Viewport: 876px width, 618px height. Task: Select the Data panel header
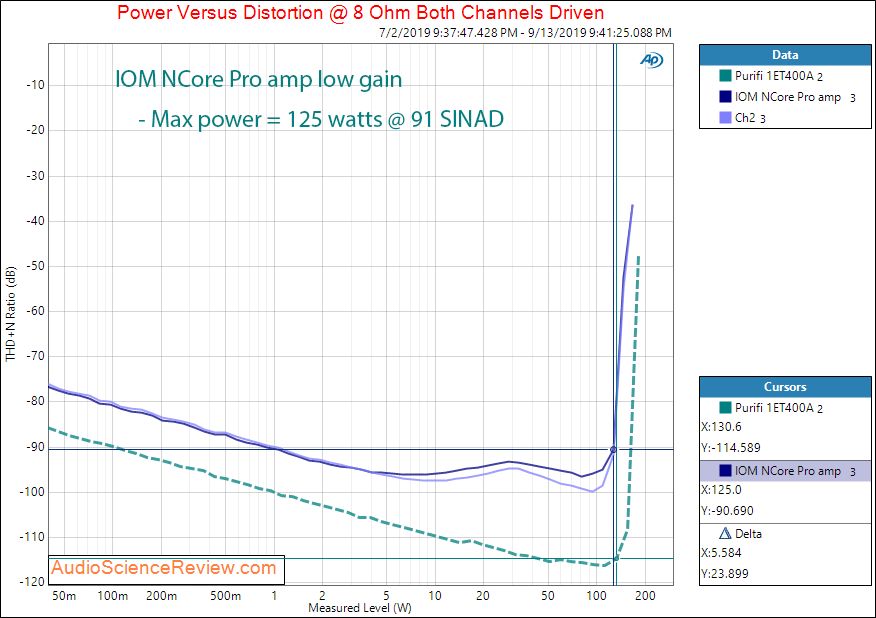pos(785,55)
